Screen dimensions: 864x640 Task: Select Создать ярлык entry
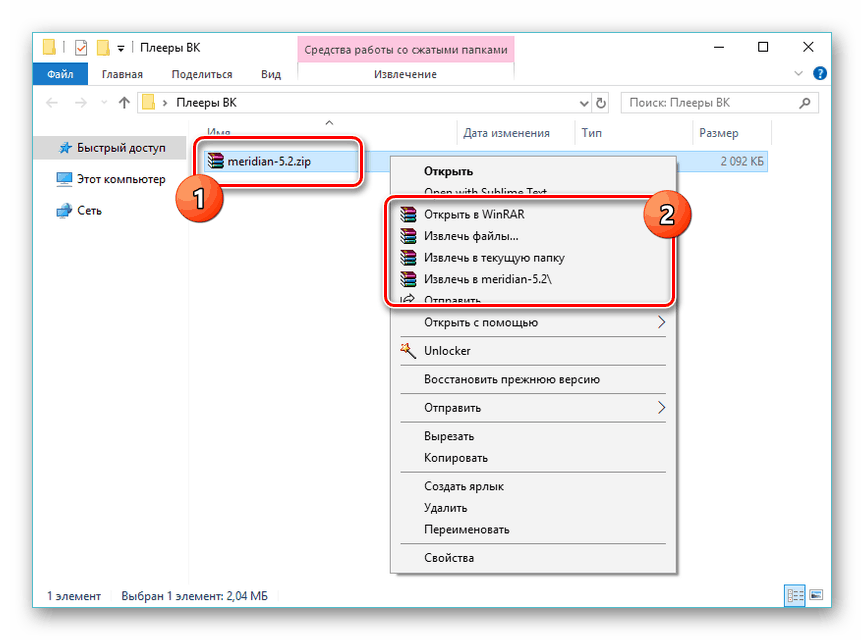pyautogui.click(x=464, y=486)
